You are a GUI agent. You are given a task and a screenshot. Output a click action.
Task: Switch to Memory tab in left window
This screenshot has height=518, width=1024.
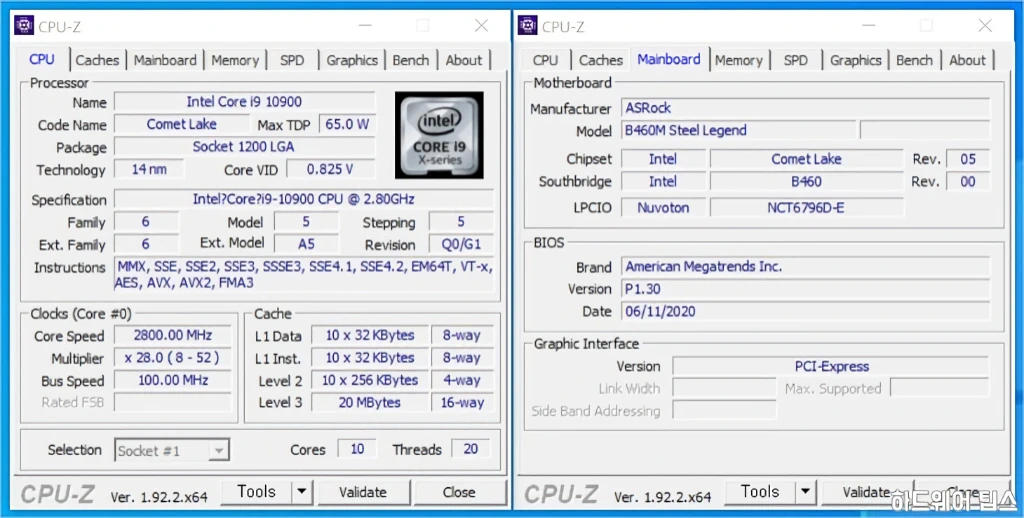235,60
